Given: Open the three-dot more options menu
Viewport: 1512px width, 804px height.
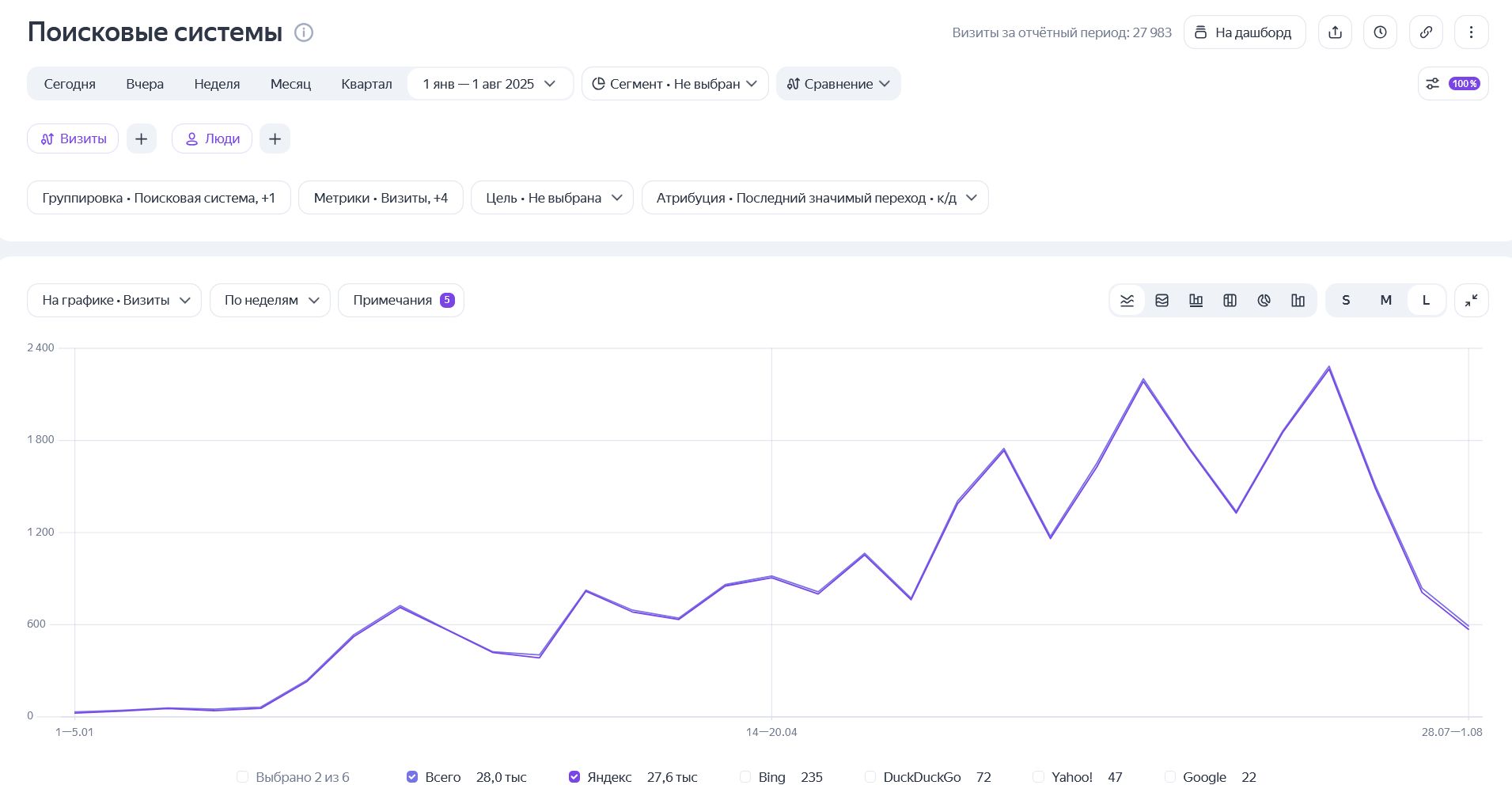Looking at the screenshot, I should 1471,32.
